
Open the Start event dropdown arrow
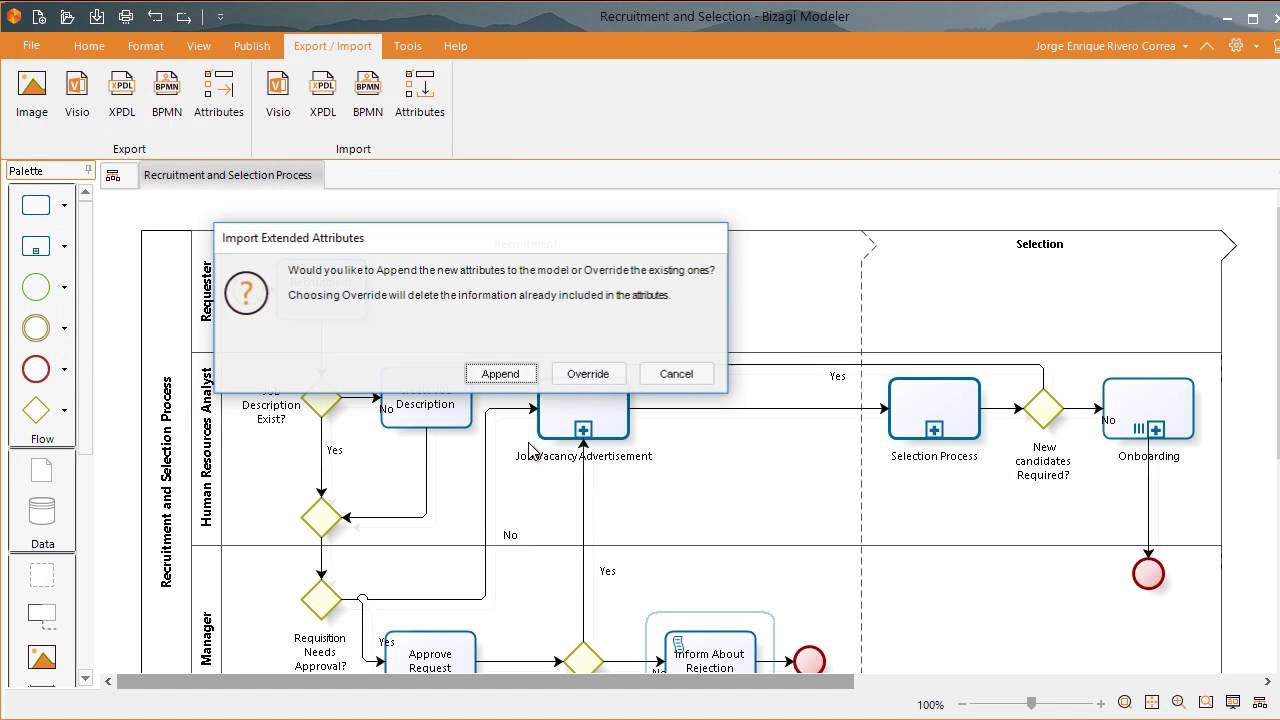(x=64, y=288)
